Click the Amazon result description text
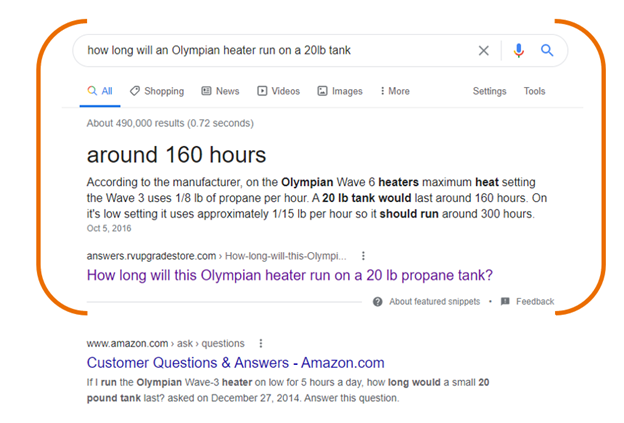624x423 pixels. (x=288, y=390)
